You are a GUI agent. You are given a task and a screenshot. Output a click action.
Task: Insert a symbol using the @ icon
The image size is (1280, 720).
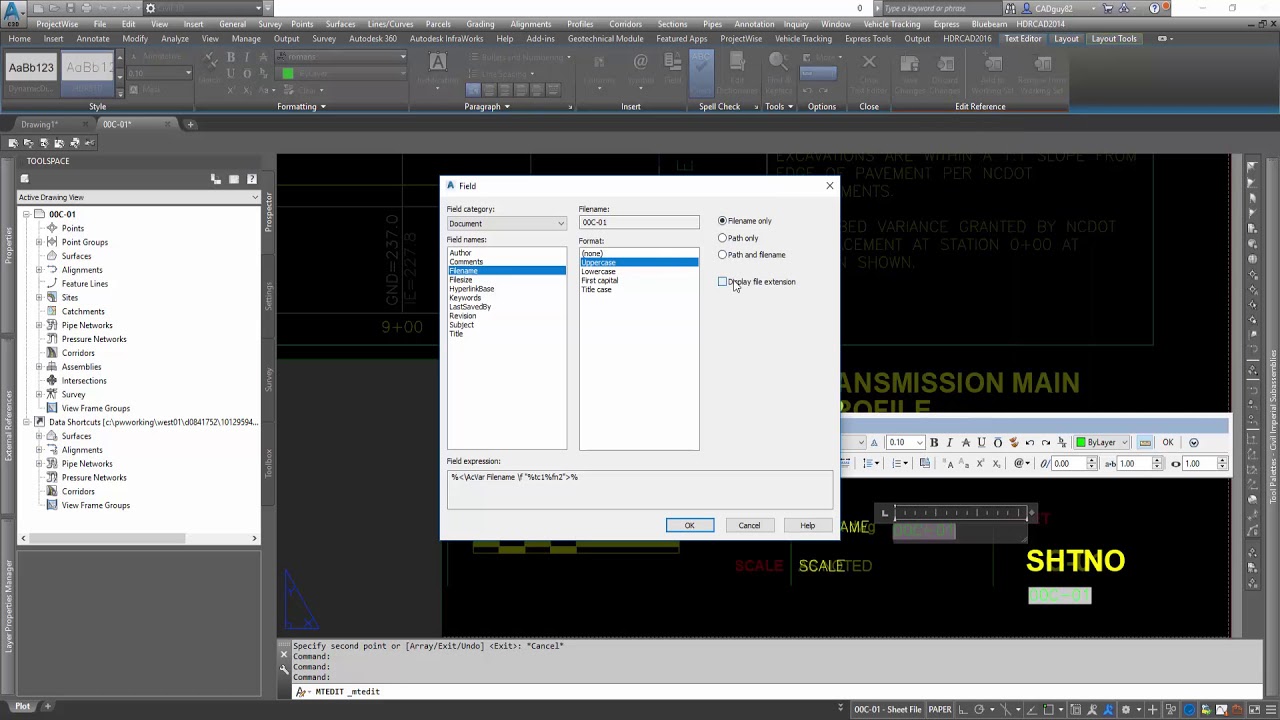coord(1019,463)
